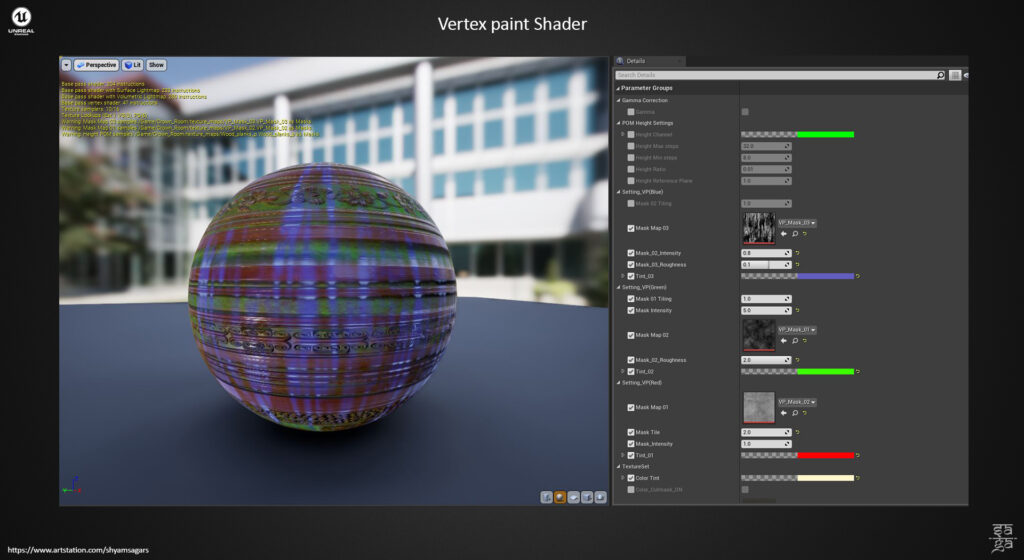Open the VP_Mask_03 texture dropdown
The height and width of the screenshot is (560, 1024).
coord(797,223)
